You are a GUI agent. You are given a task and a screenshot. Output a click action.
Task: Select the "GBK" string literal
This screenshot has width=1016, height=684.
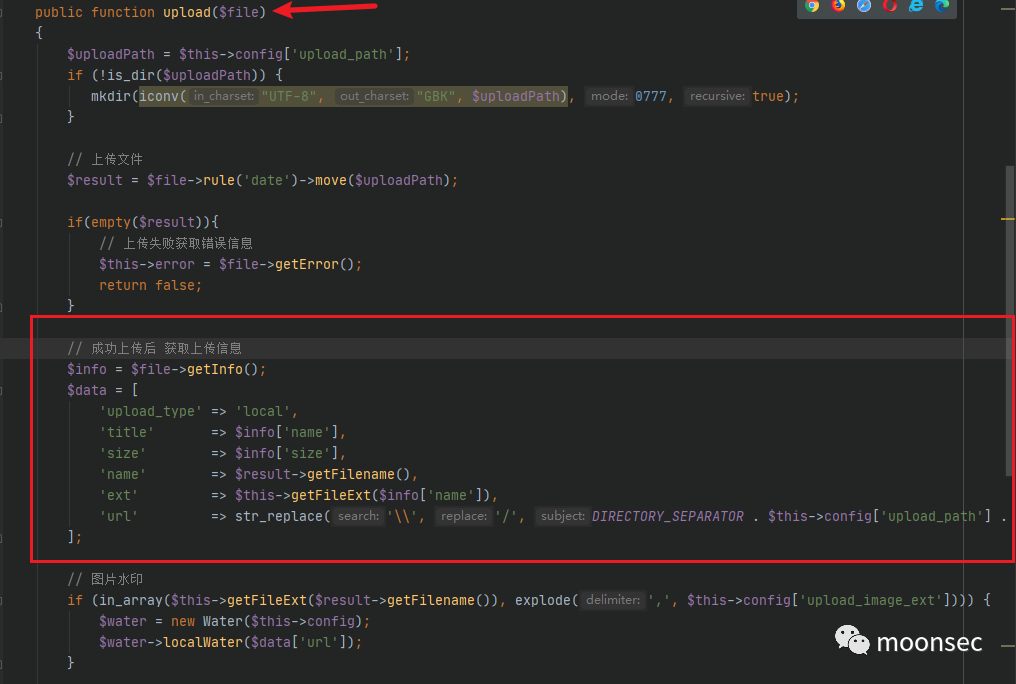pyautogui.click(x=436, y=97)
